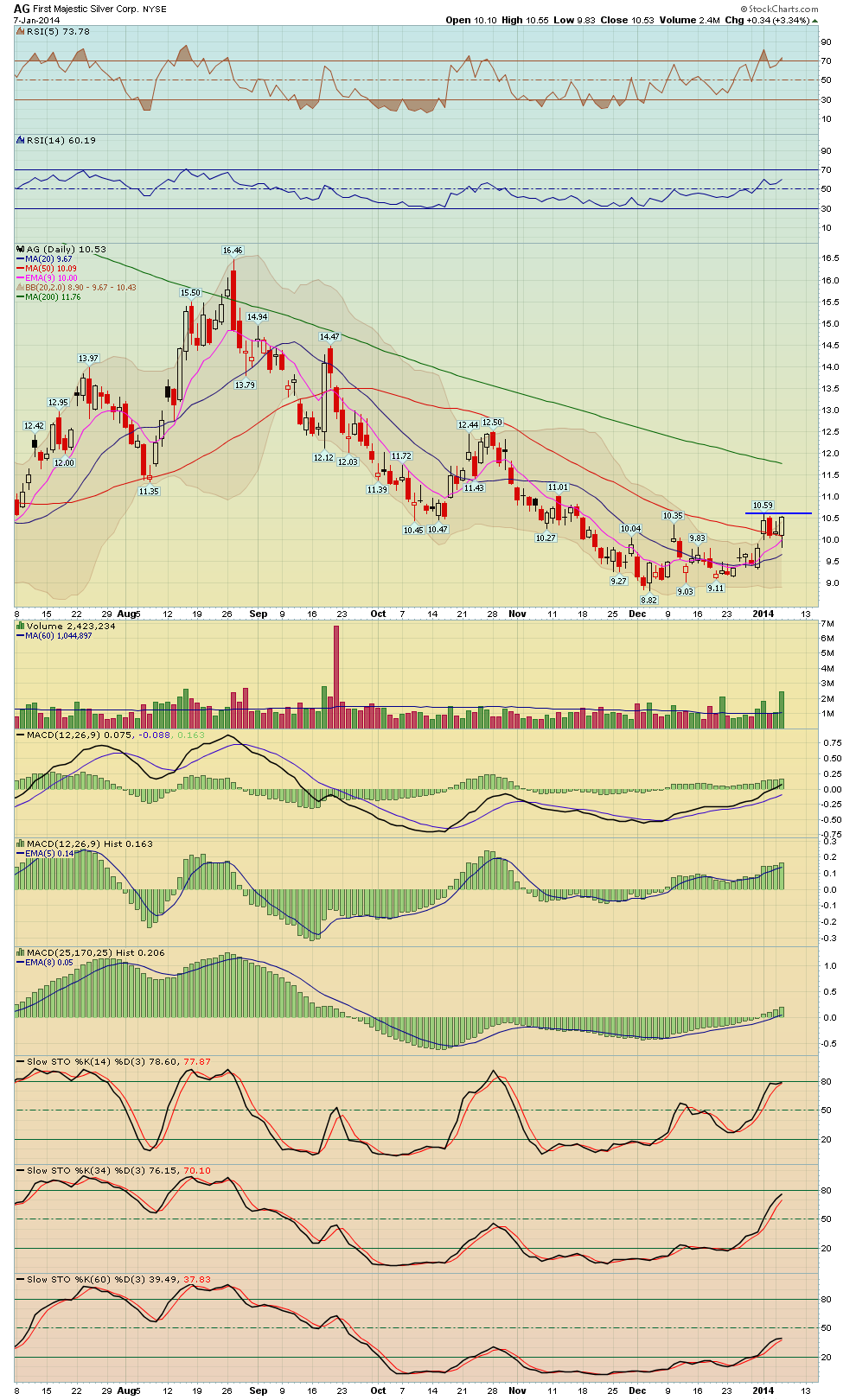Click the tallest red volume spike bar
The height and width of the screenshot is (1400, 856).
336,677
